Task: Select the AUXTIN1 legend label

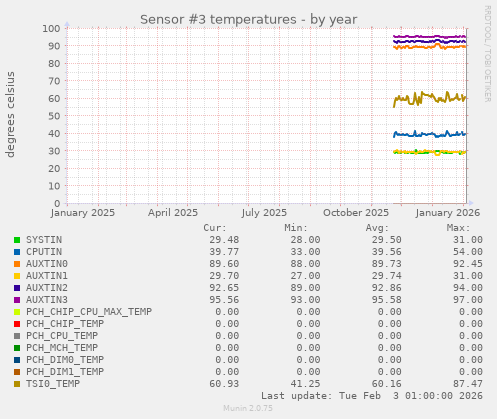Action: (47, 276)
